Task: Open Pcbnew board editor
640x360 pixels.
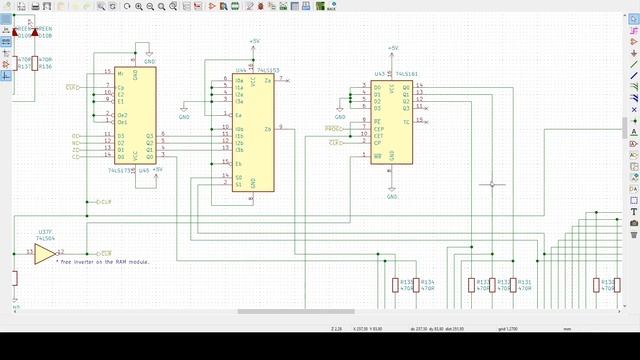Action: point(320,6)
